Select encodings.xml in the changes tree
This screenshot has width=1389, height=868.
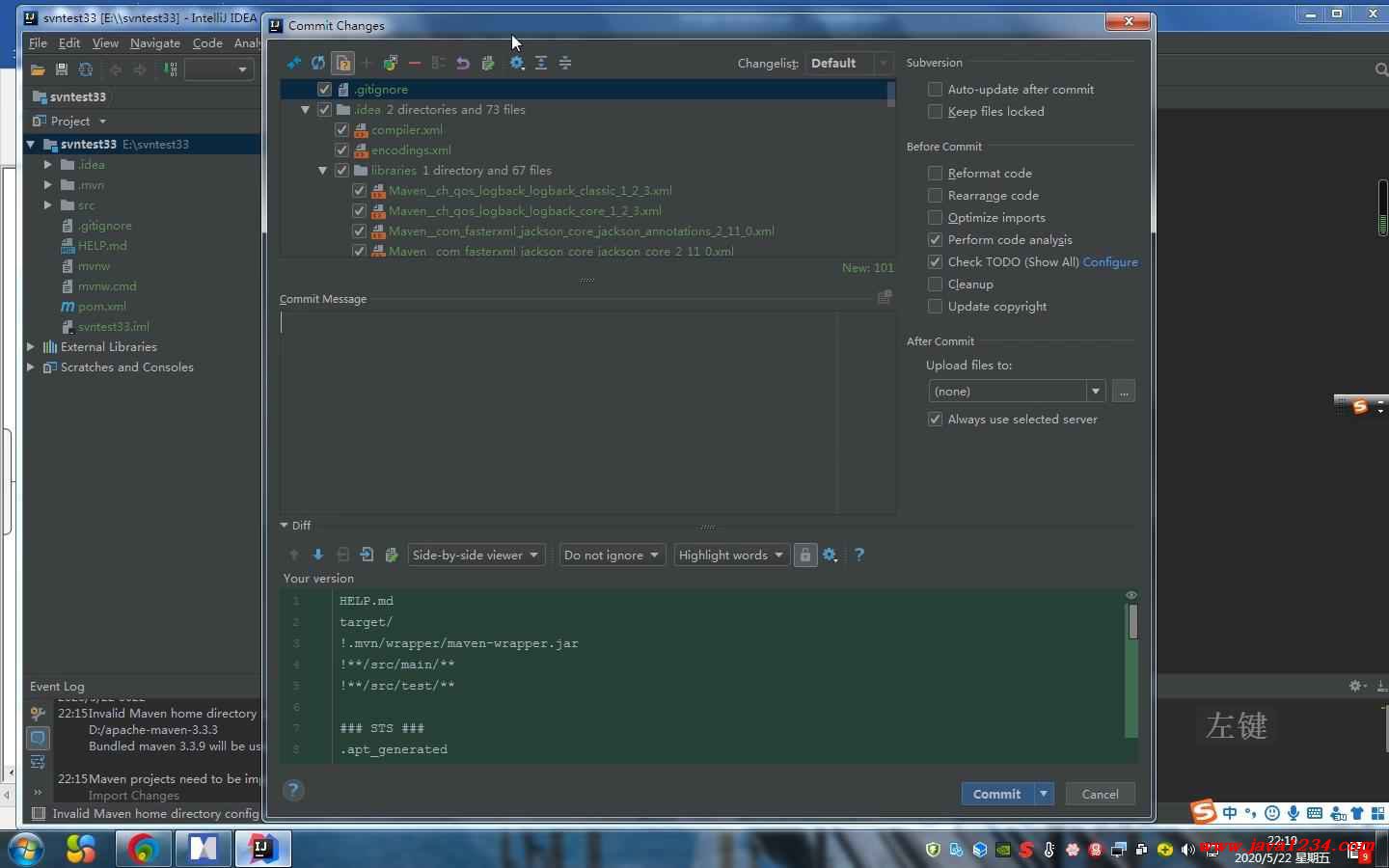point(411,149)
